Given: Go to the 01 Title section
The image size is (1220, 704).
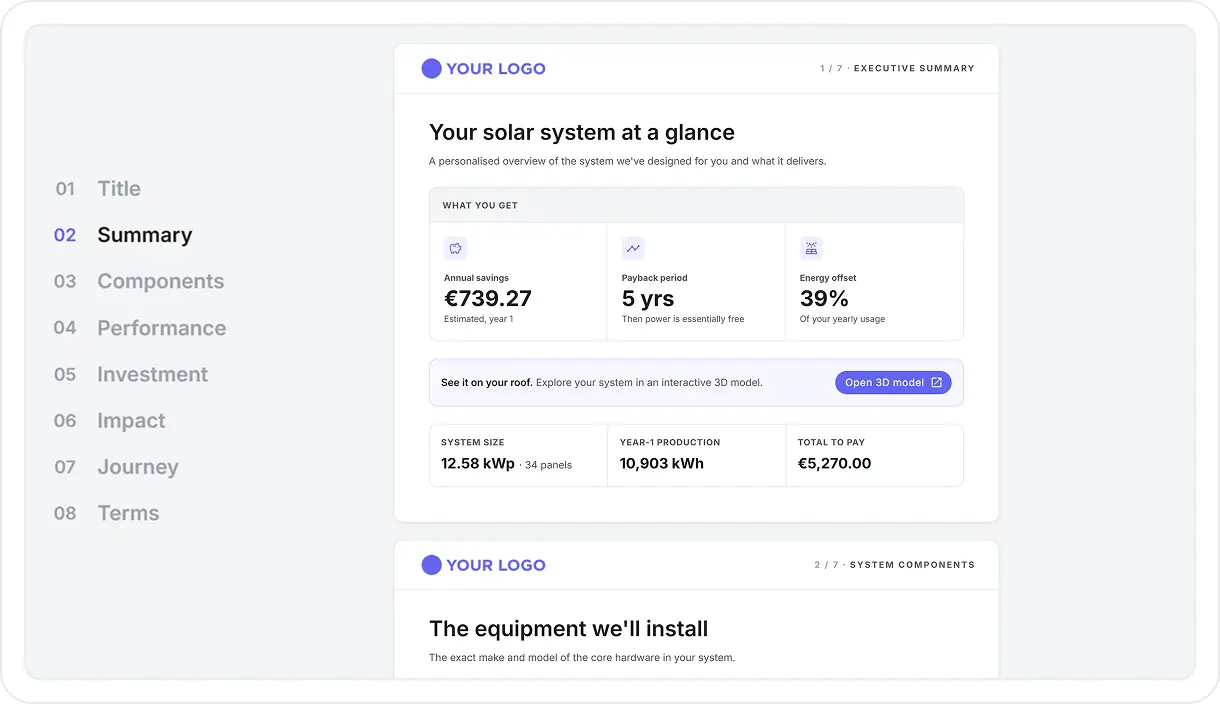Looking at the screenshot, I should pyautogui.click(x=98, y=188).
